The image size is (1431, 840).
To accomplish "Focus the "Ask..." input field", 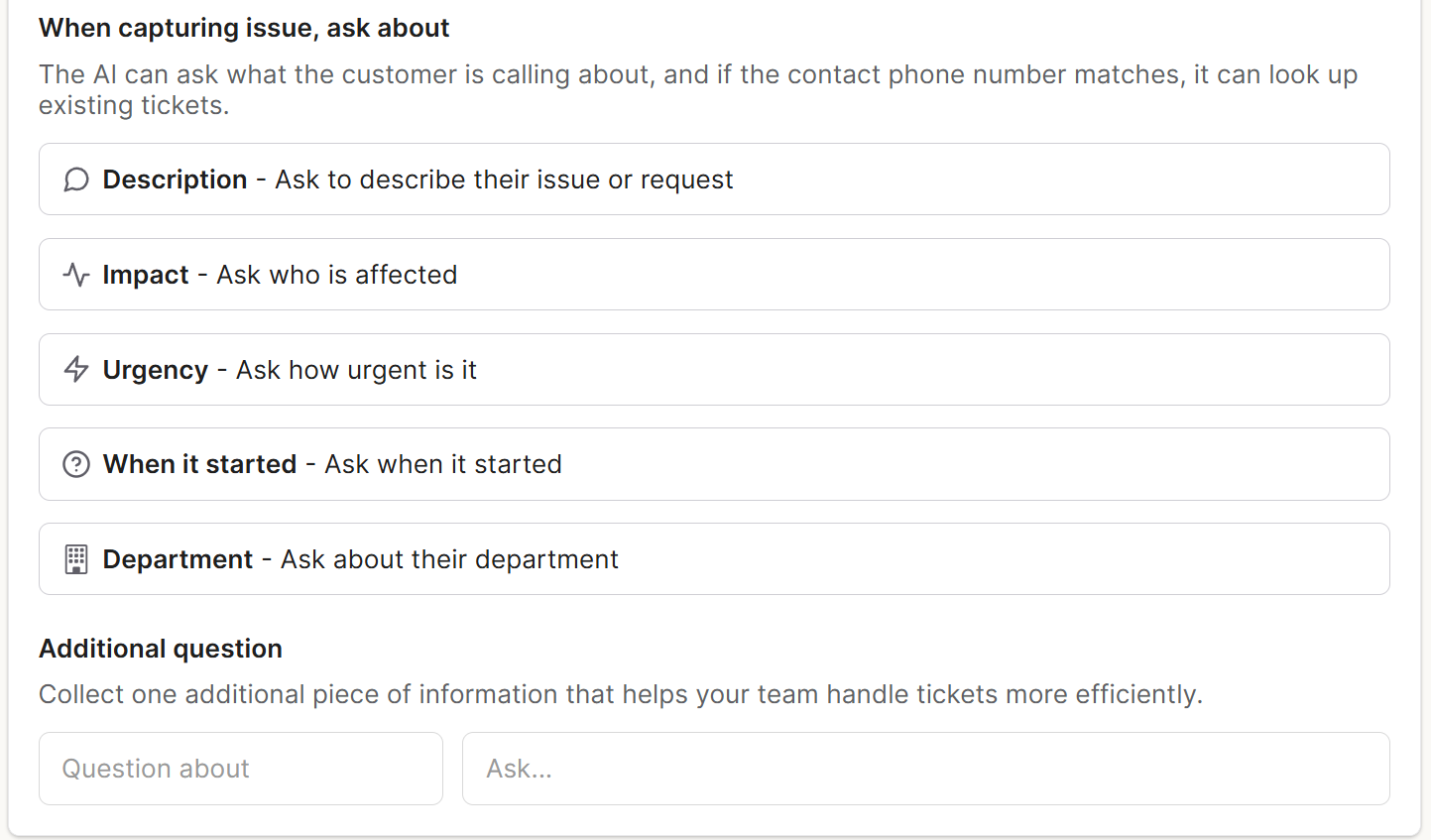I will point(925,769).
